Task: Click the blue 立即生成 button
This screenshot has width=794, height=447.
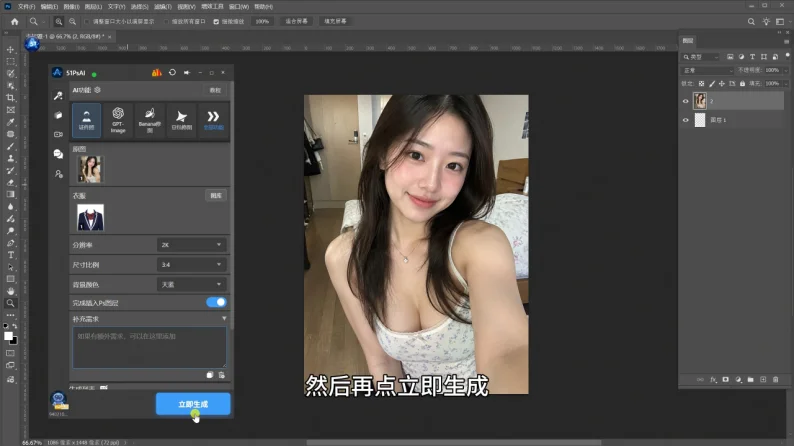Action: click(x=193, y=404)
